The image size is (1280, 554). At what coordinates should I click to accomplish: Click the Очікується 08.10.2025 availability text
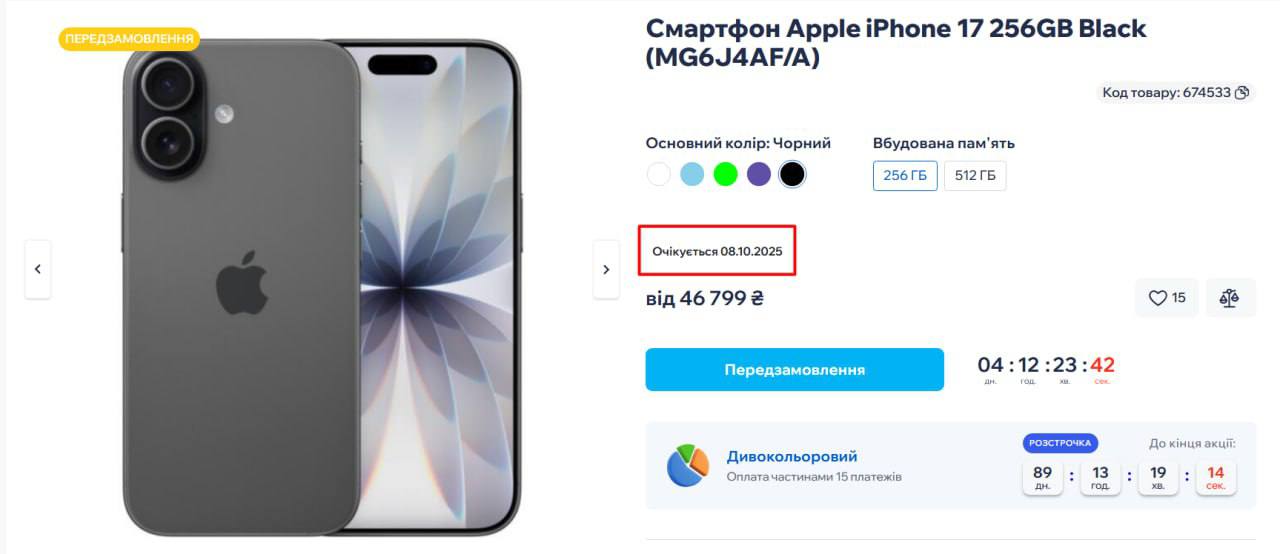717,251
